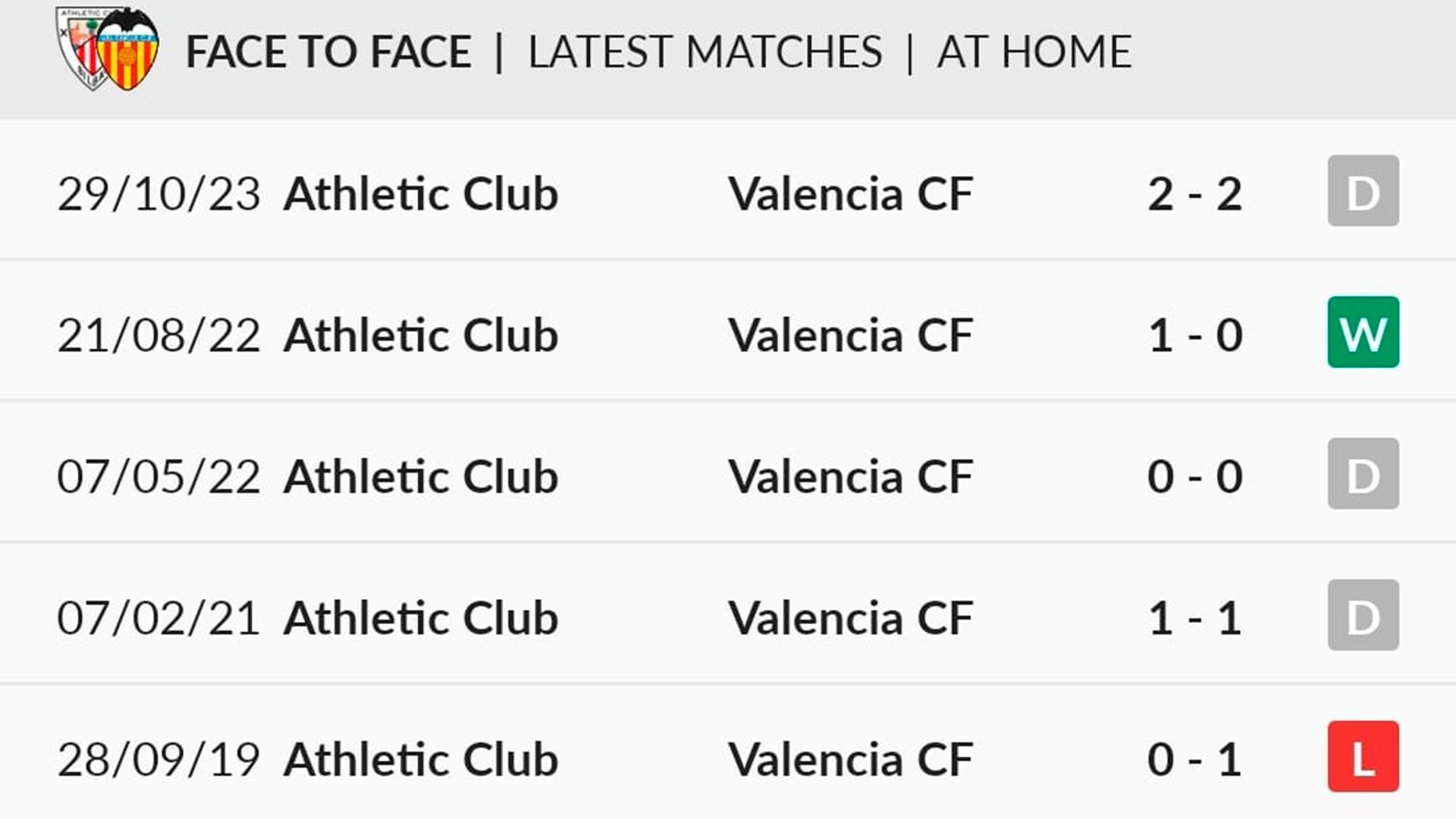Screen dimensions: 1456x819
Task: Select the FACE TO FACE heading
Action: [328, 52]
